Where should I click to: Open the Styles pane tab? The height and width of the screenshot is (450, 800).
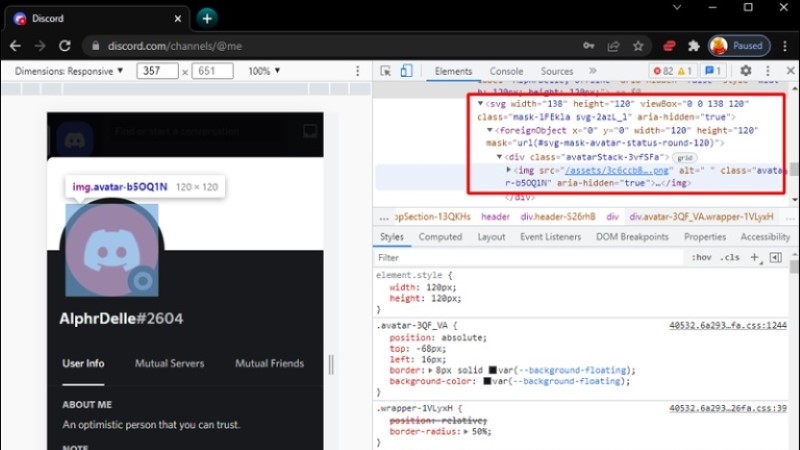click(x=392, y=237)
